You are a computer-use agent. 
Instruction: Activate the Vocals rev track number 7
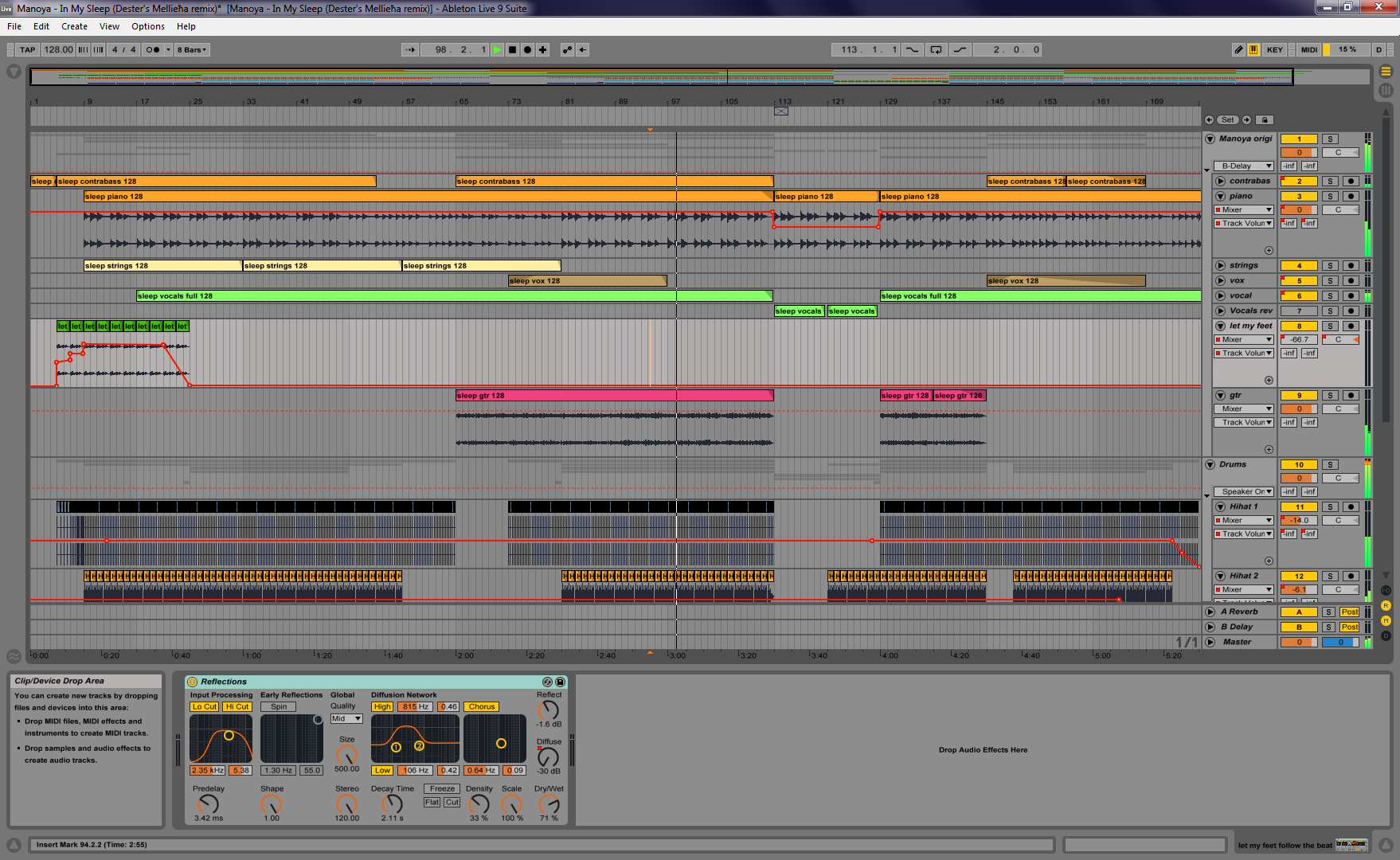click(1299, 311)
